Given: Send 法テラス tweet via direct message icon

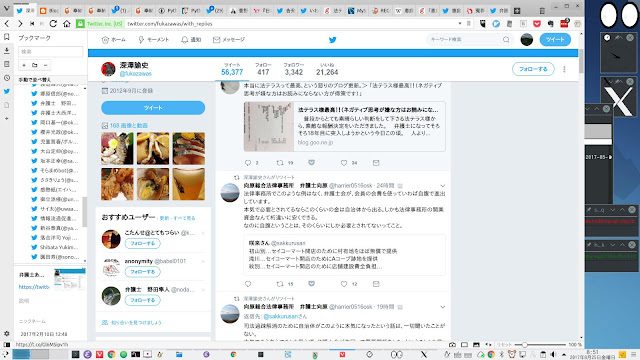Looking at the screenshot, I should point(376,162).
